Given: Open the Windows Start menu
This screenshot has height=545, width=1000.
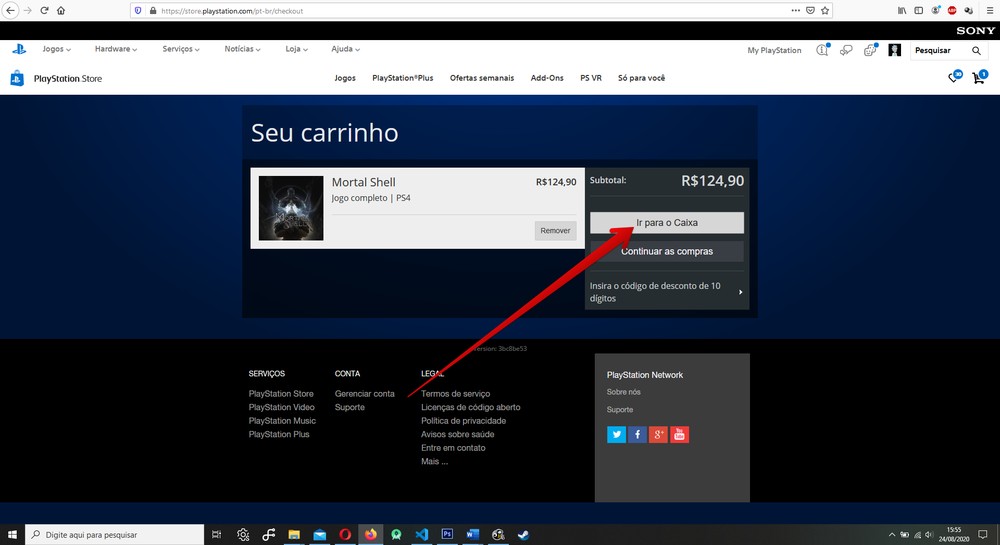Looking at the screenshot, I should [12, 534].
